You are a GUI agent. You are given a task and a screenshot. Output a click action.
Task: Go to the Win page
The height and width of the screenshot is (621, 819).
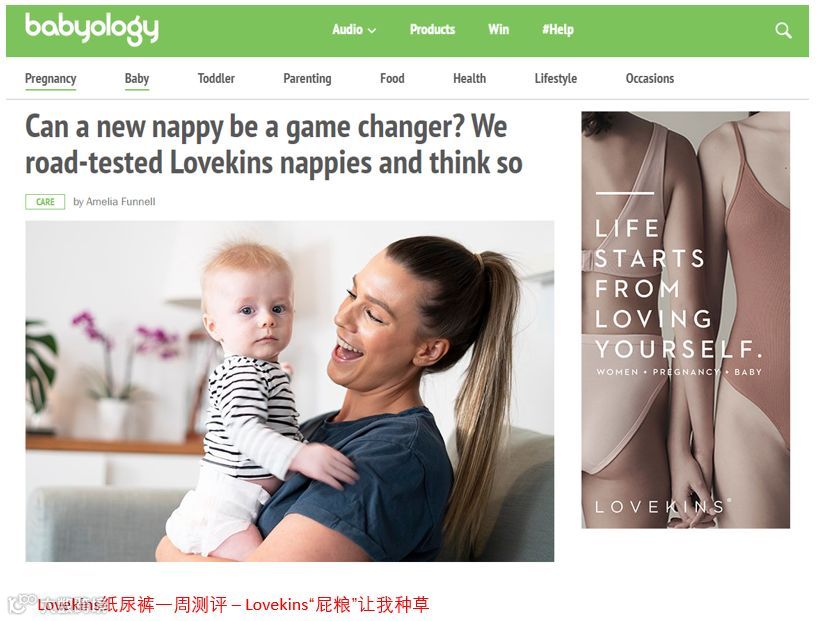click(x=498, y=29)
